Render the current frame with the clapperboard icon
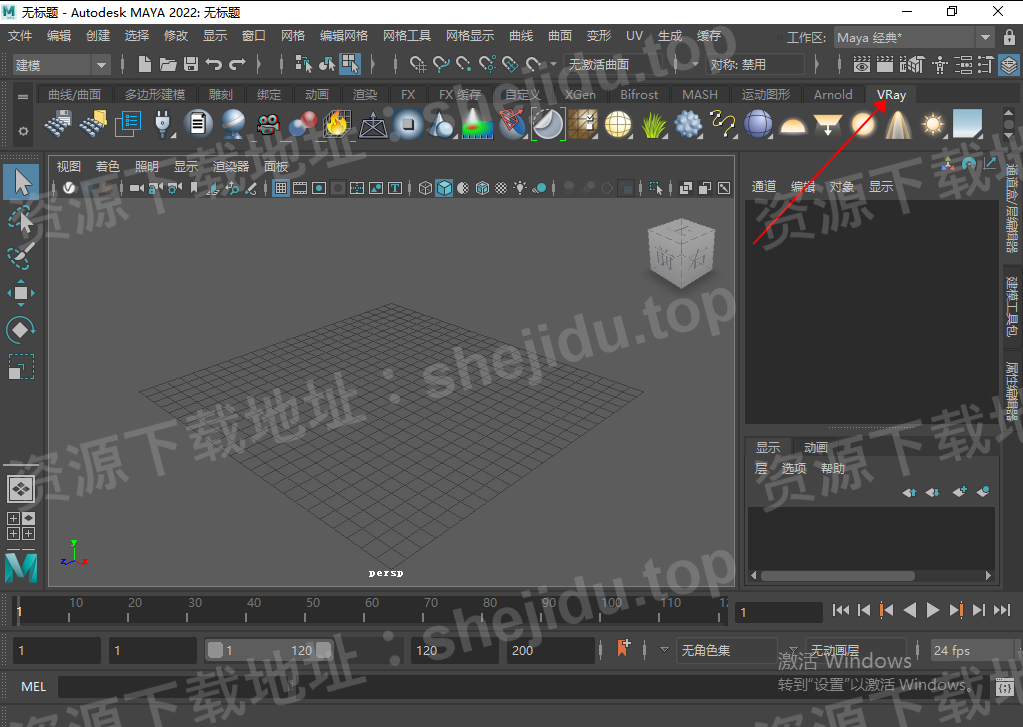Screen dimensions: 1023x727 [x=885, y=65]
